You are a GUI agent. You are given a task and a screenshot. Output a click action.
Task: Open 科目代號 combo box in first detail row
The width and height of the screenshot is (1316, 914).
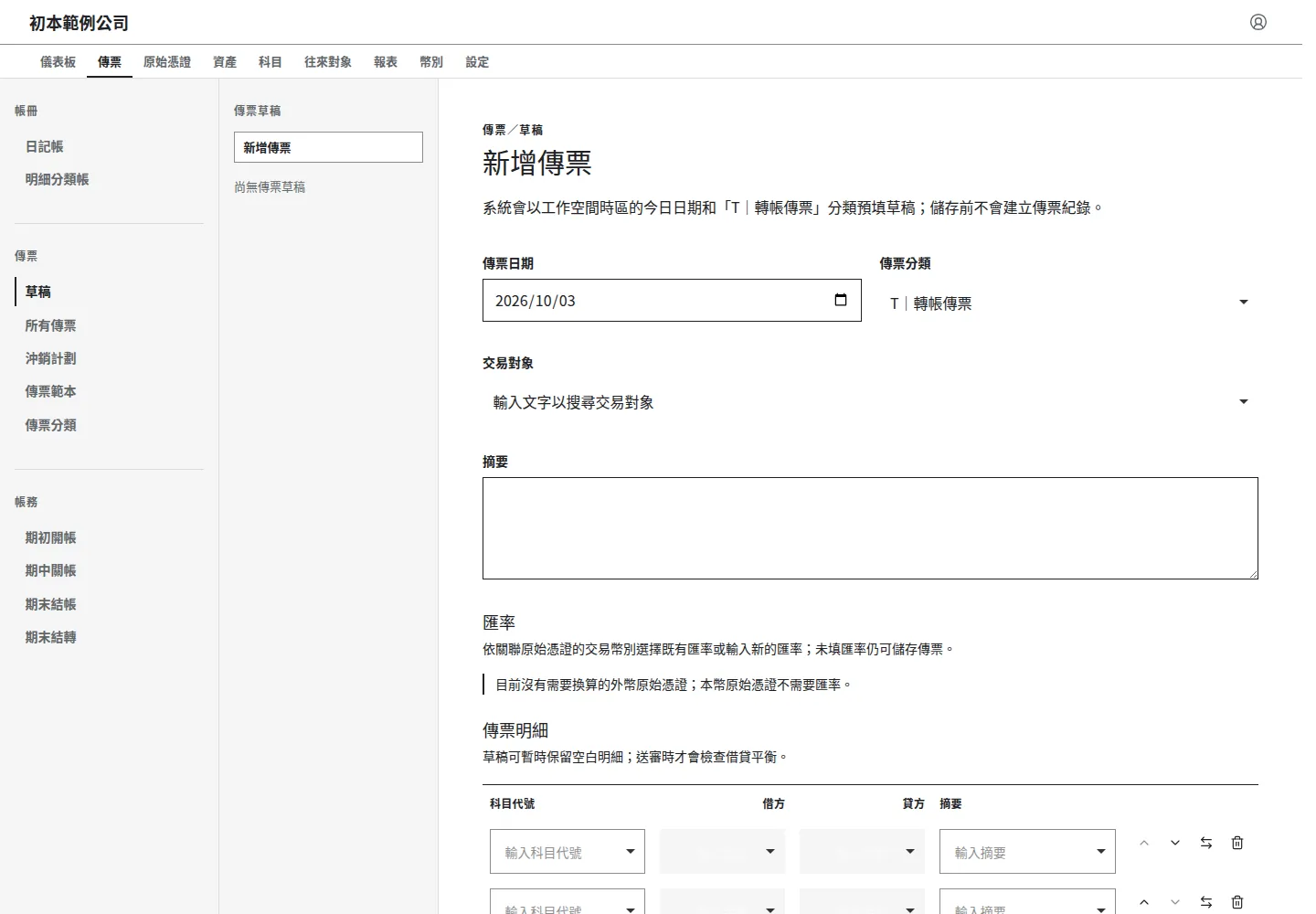pyautogui.click(x=568, y=852)
